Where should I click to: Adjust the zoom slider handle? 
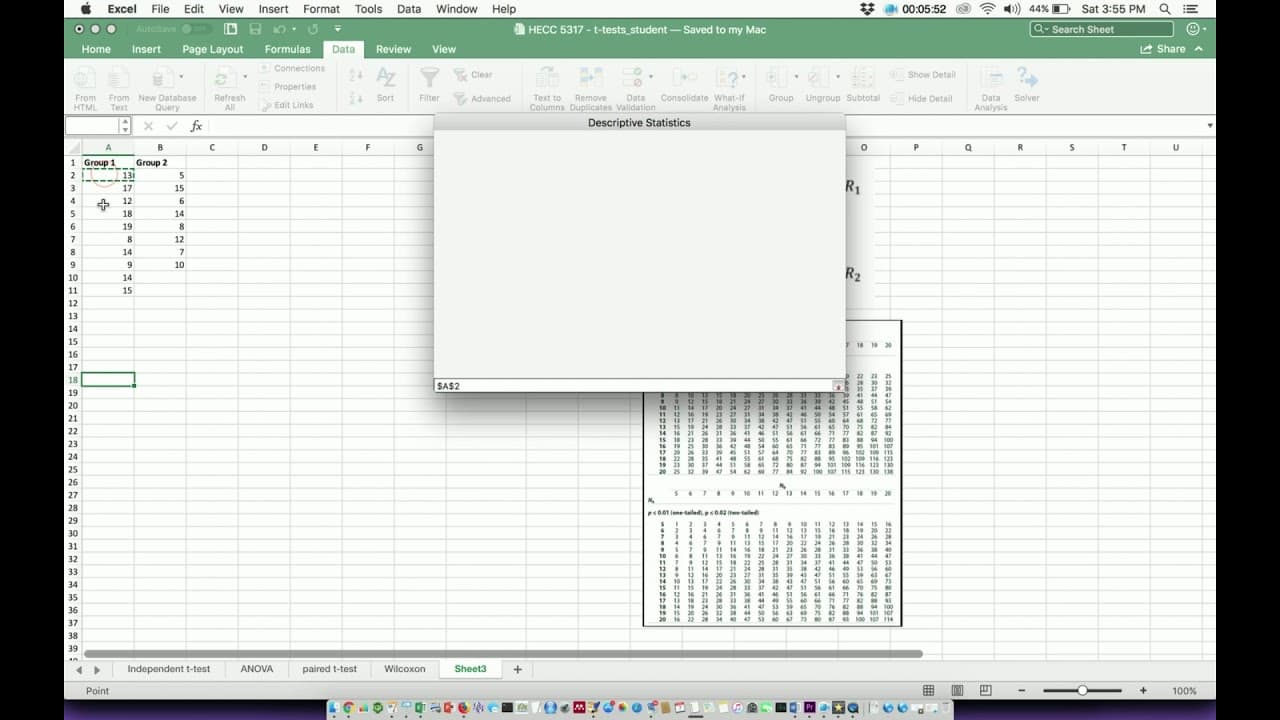coord(1083,691)
